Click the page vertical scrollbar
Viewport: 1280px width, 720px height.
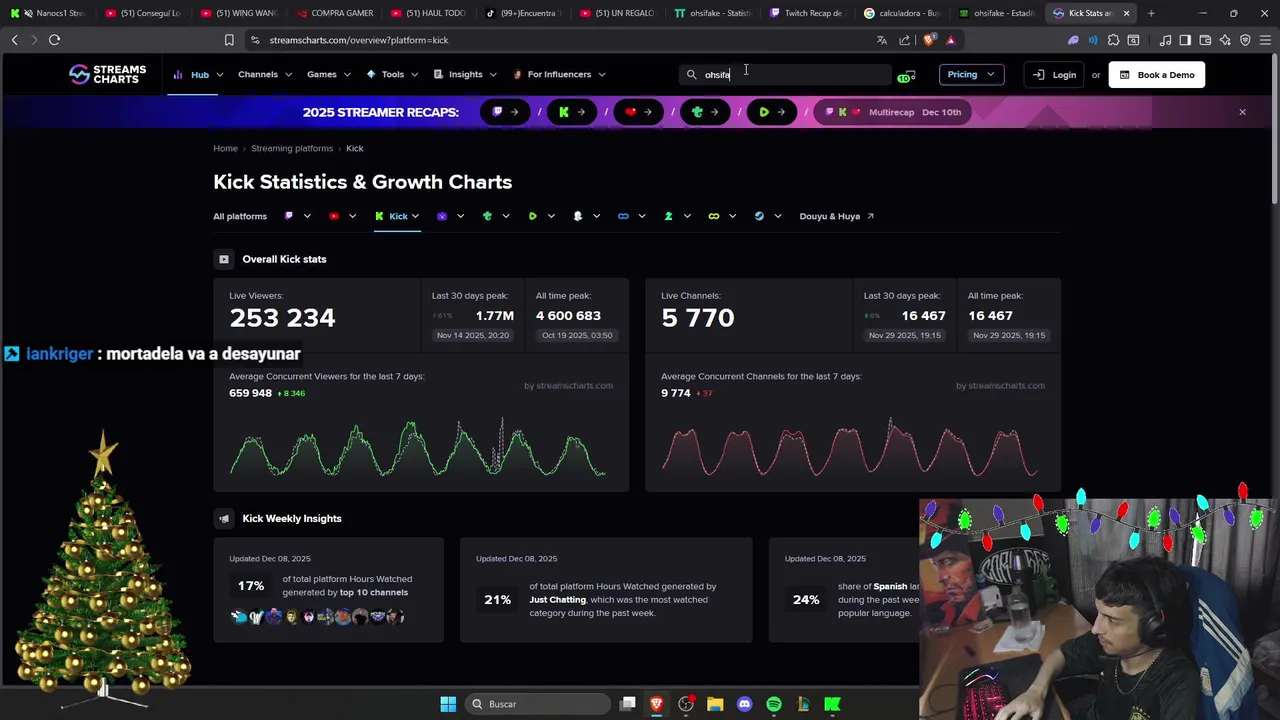pyautogui.click(x=1274, y=130)
